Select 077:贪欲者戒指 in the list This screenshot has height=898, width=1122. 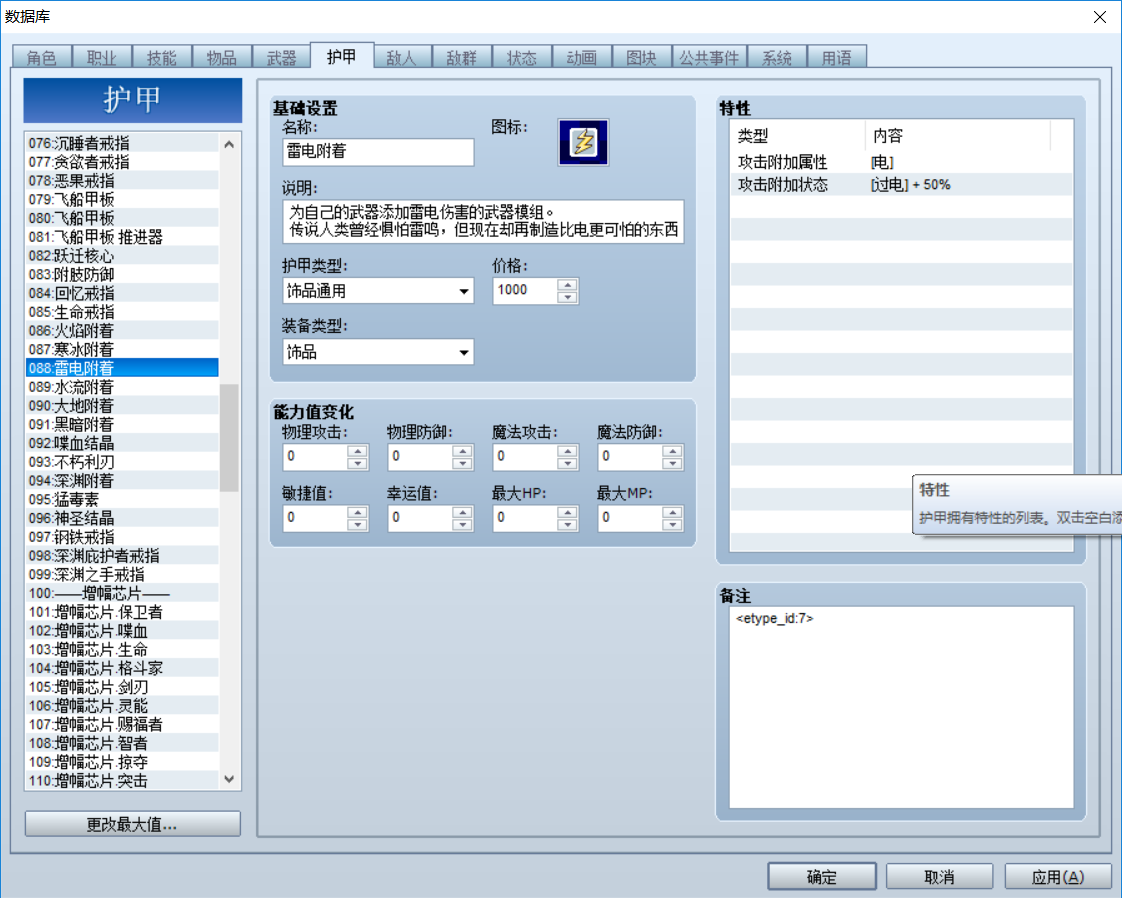(122, 162)
